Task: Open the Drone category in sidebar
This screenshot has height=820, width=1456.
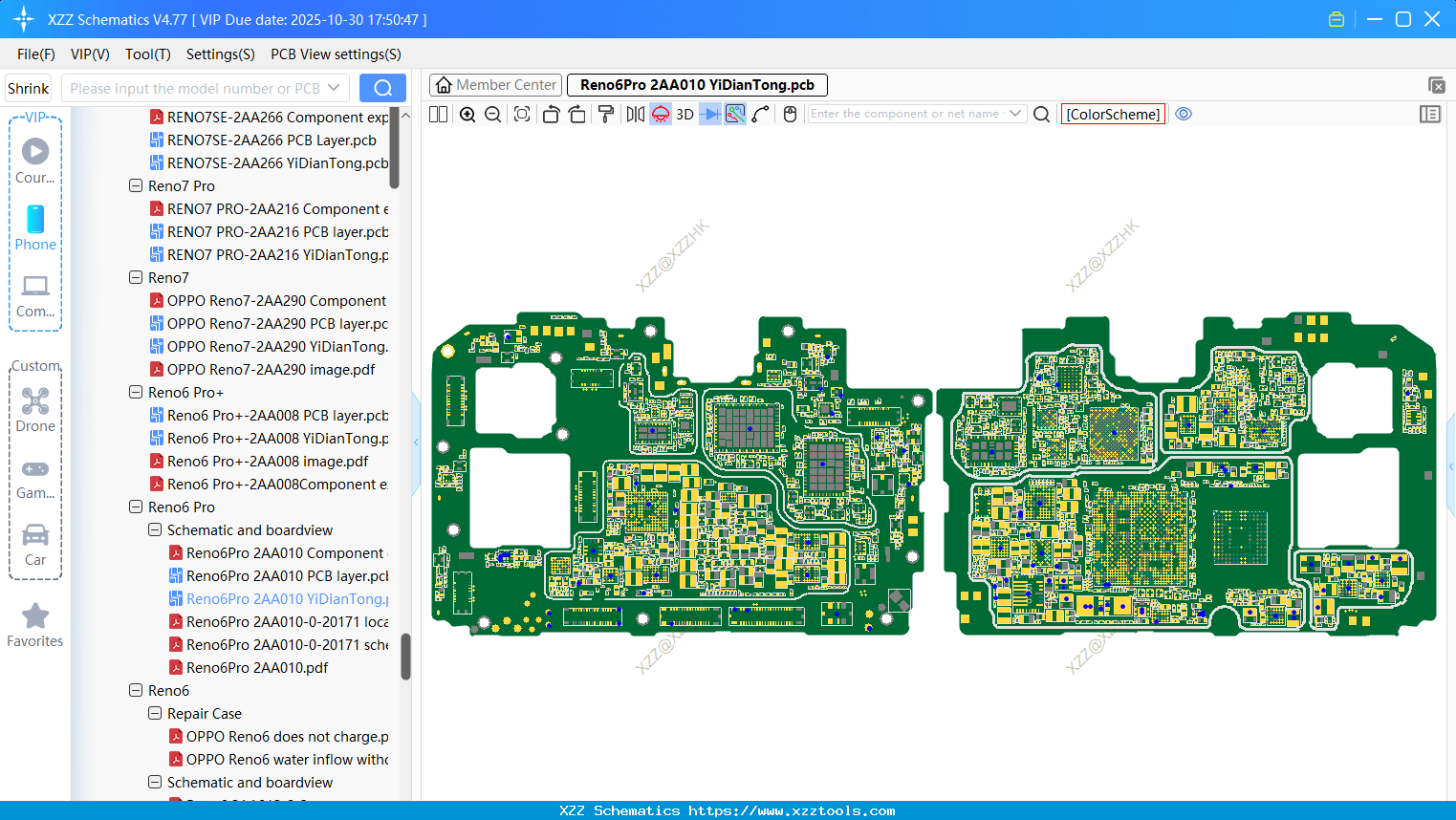Action: [x=35, y=410]
